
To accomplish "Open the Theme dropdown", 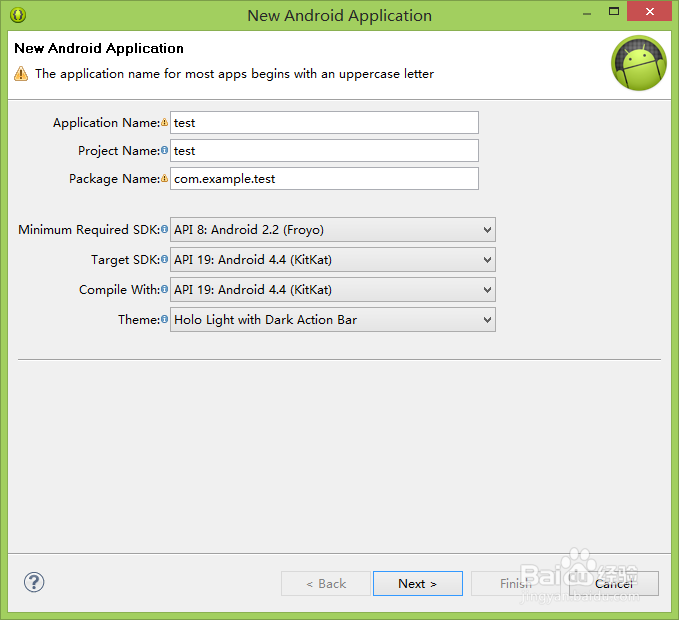I will (333, 320).
